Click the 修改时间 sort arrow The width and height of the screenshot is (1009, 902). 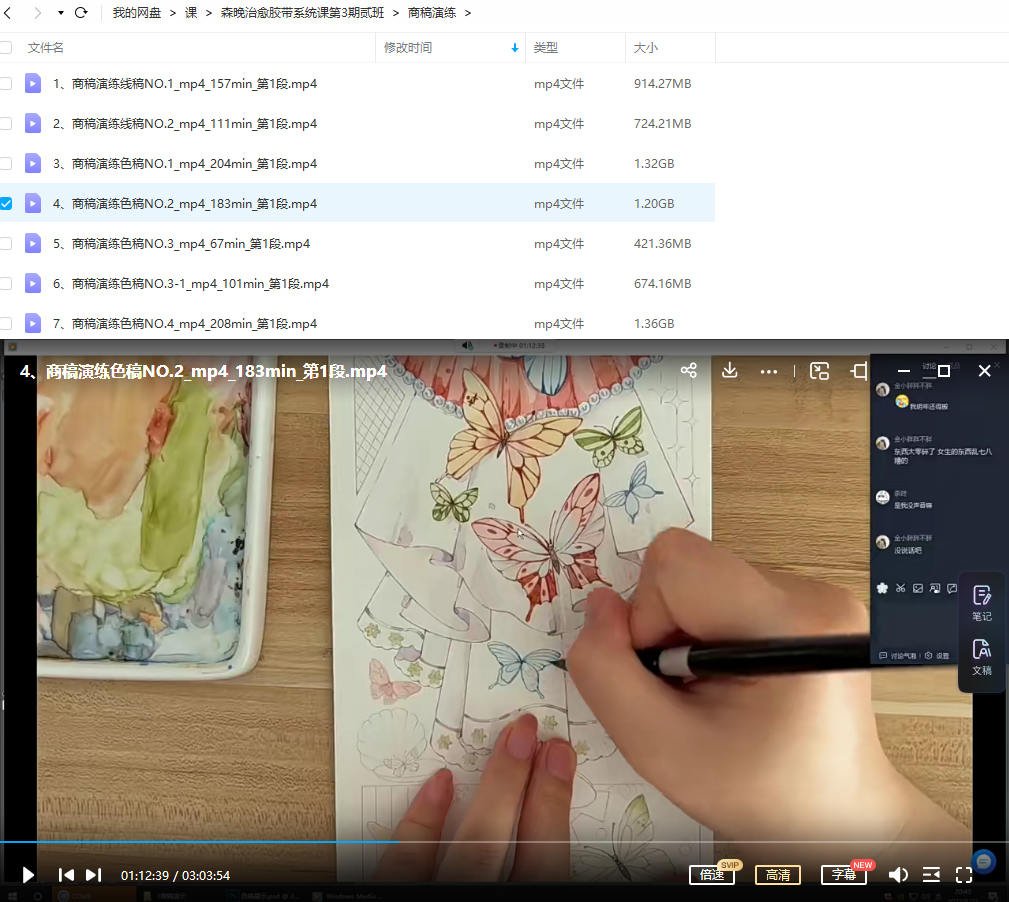pyautogui.click(x=515, y=47)
